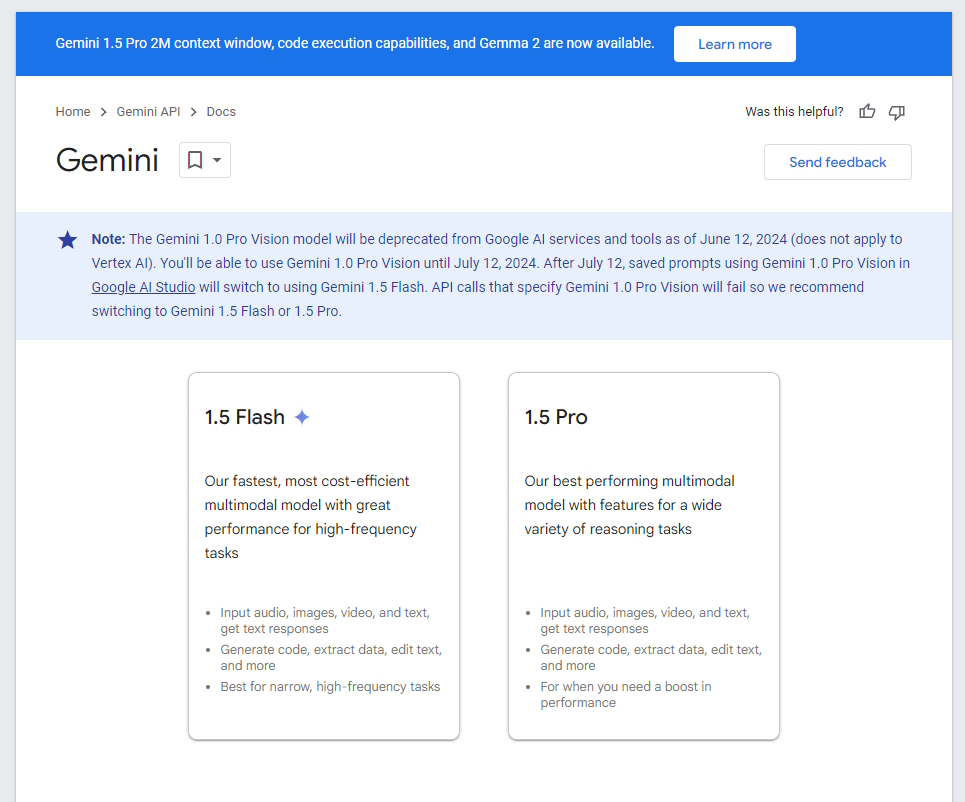
Task: Click the Home breadcrumb
Action: tap(72, 111)
